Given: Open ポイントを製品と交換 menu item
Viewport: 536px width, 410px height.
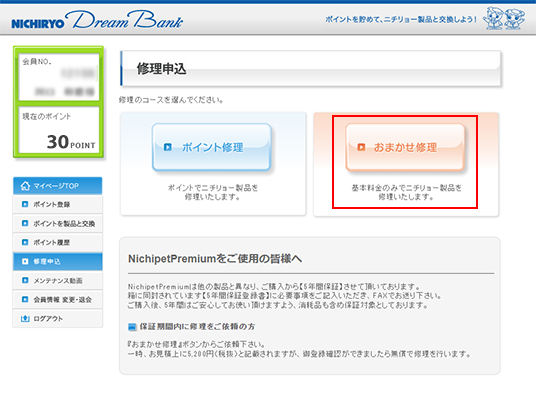Looking at the screenshot, I should click(58, 223).
